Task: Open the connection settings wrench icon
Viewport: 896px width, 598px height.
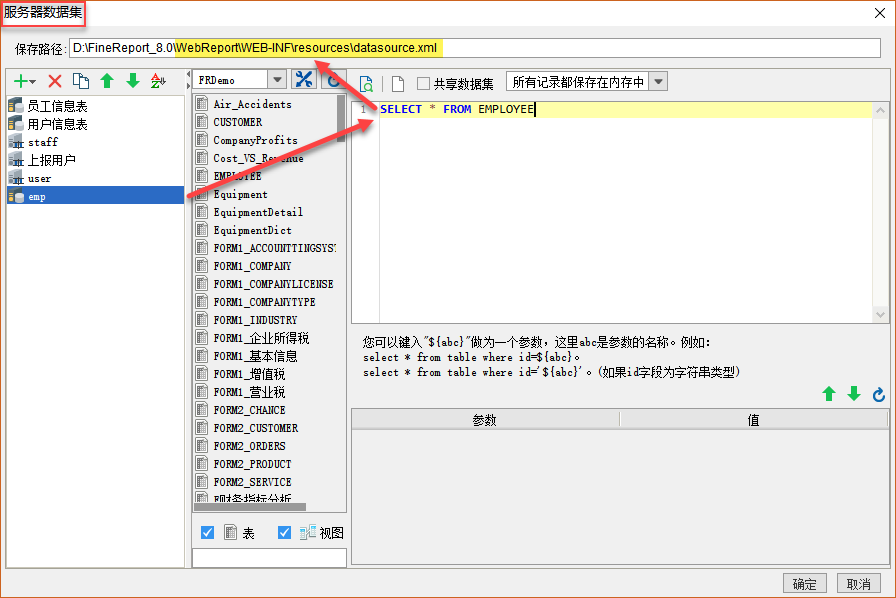Action: coord(304,79)
